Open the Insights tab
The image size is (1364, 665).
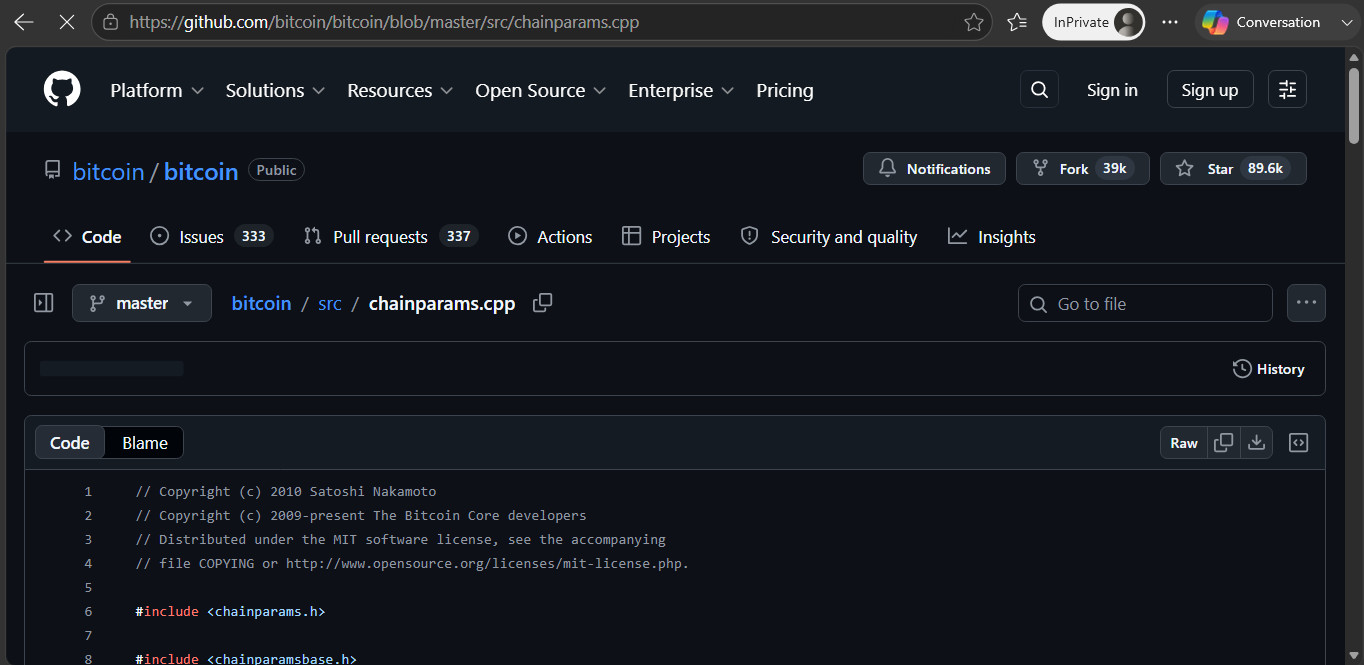992,237
